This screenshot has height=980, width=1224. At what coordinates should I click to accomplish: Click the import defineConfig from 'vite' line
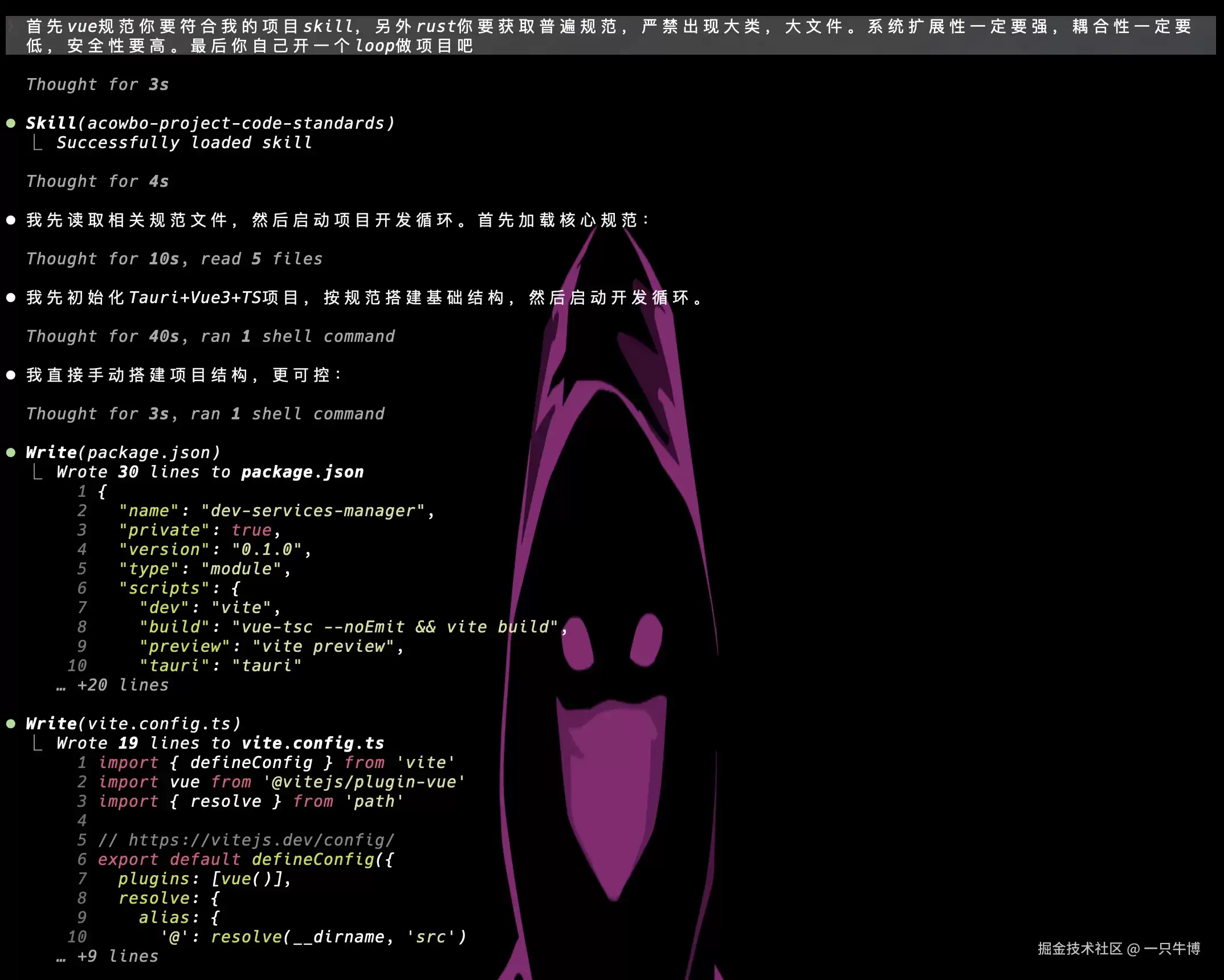[276, 762]
